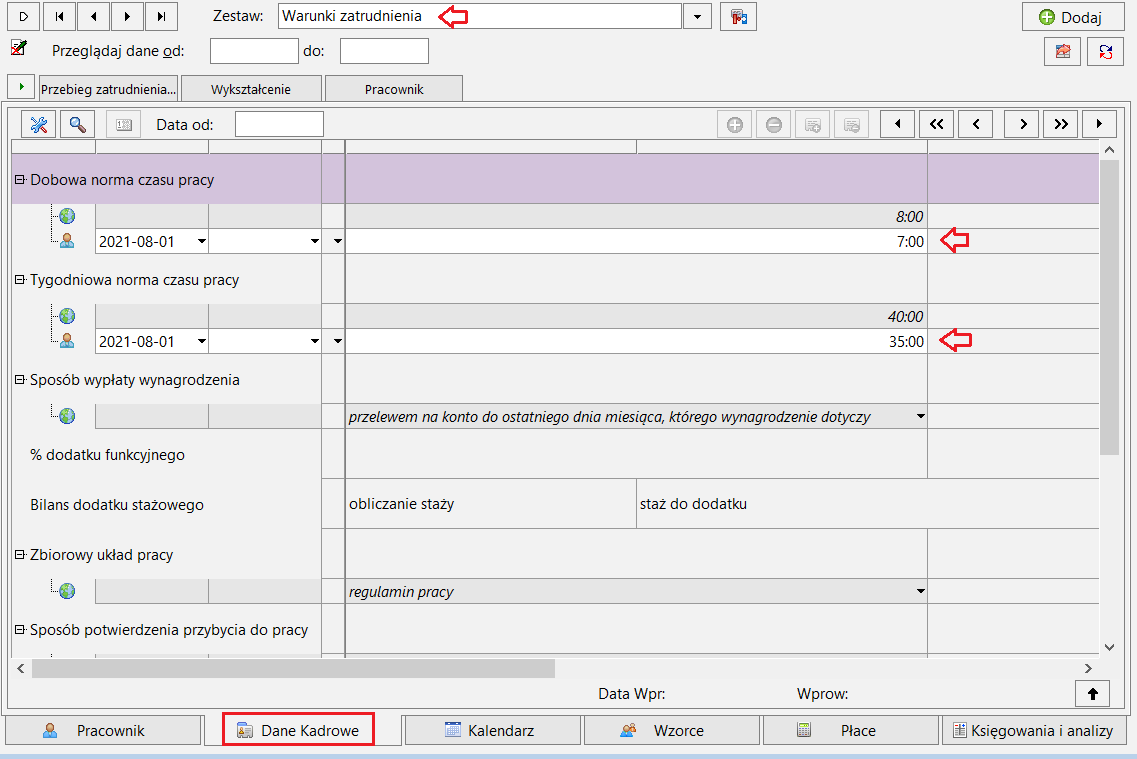Collapse Dobowa norma czasu pracy row
The image size is (1137, 759).
pos(20,179)
